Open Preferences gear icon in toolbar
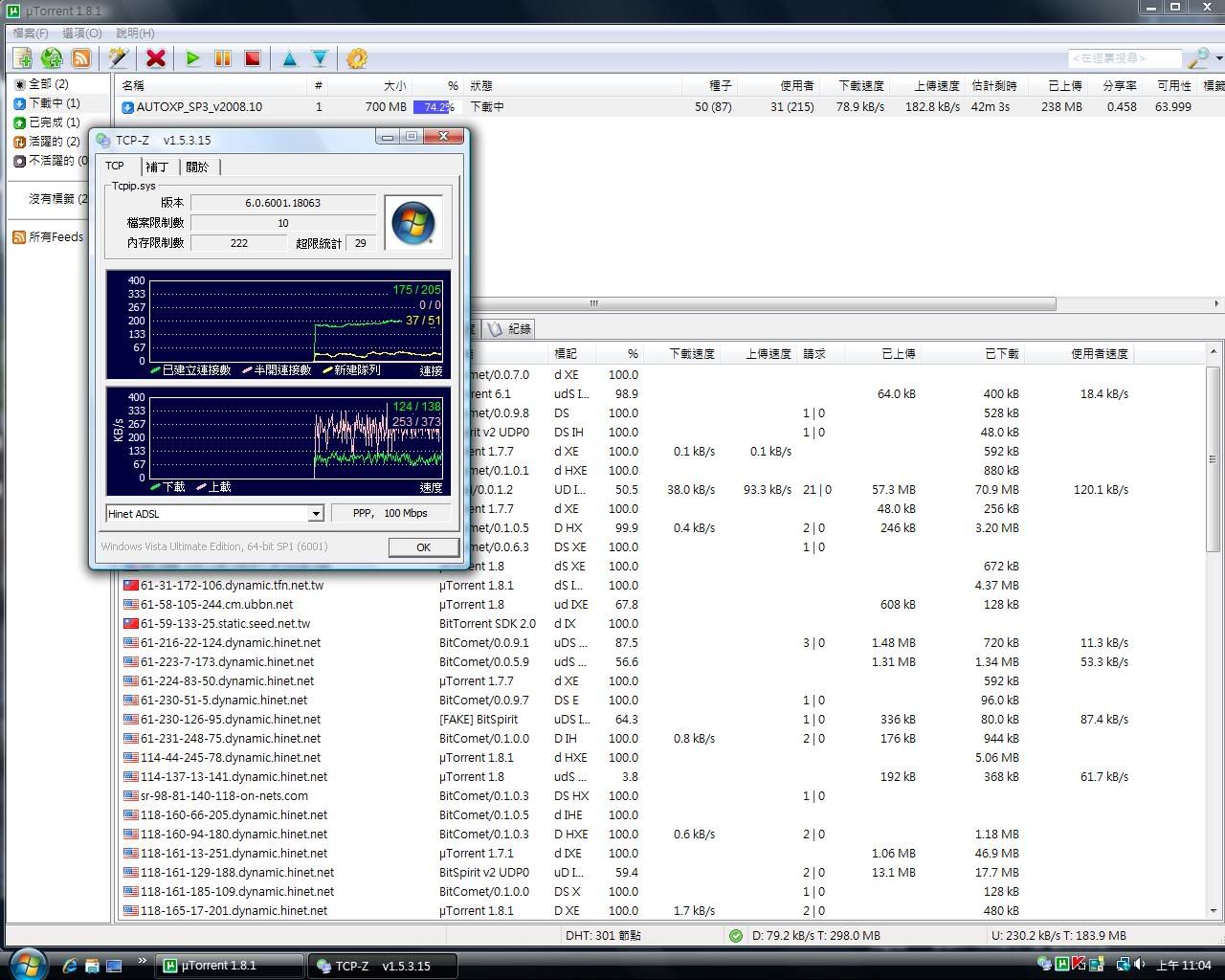This screenshot has width=1225, height=980. [357, 58]
